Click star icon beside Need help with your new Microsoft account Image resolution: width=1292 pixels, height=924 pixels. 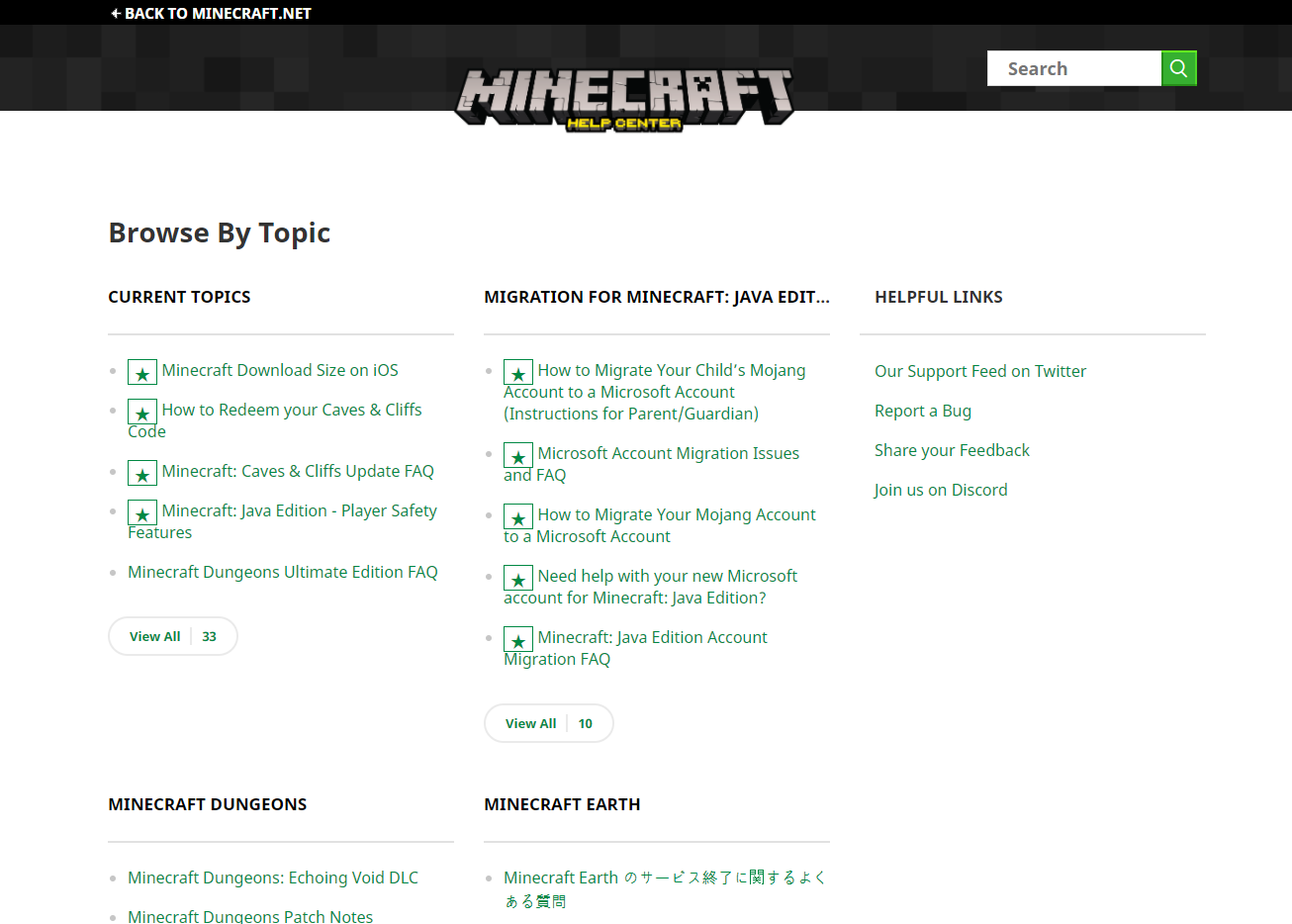tap(518, 578)
